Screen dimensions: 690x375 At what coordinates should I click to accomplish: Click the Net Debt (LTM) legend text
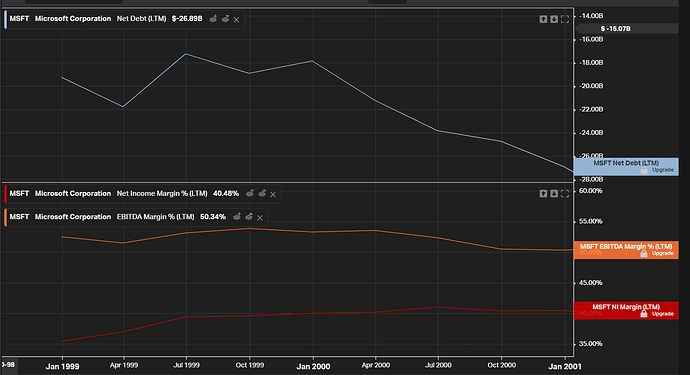[141, 18]
